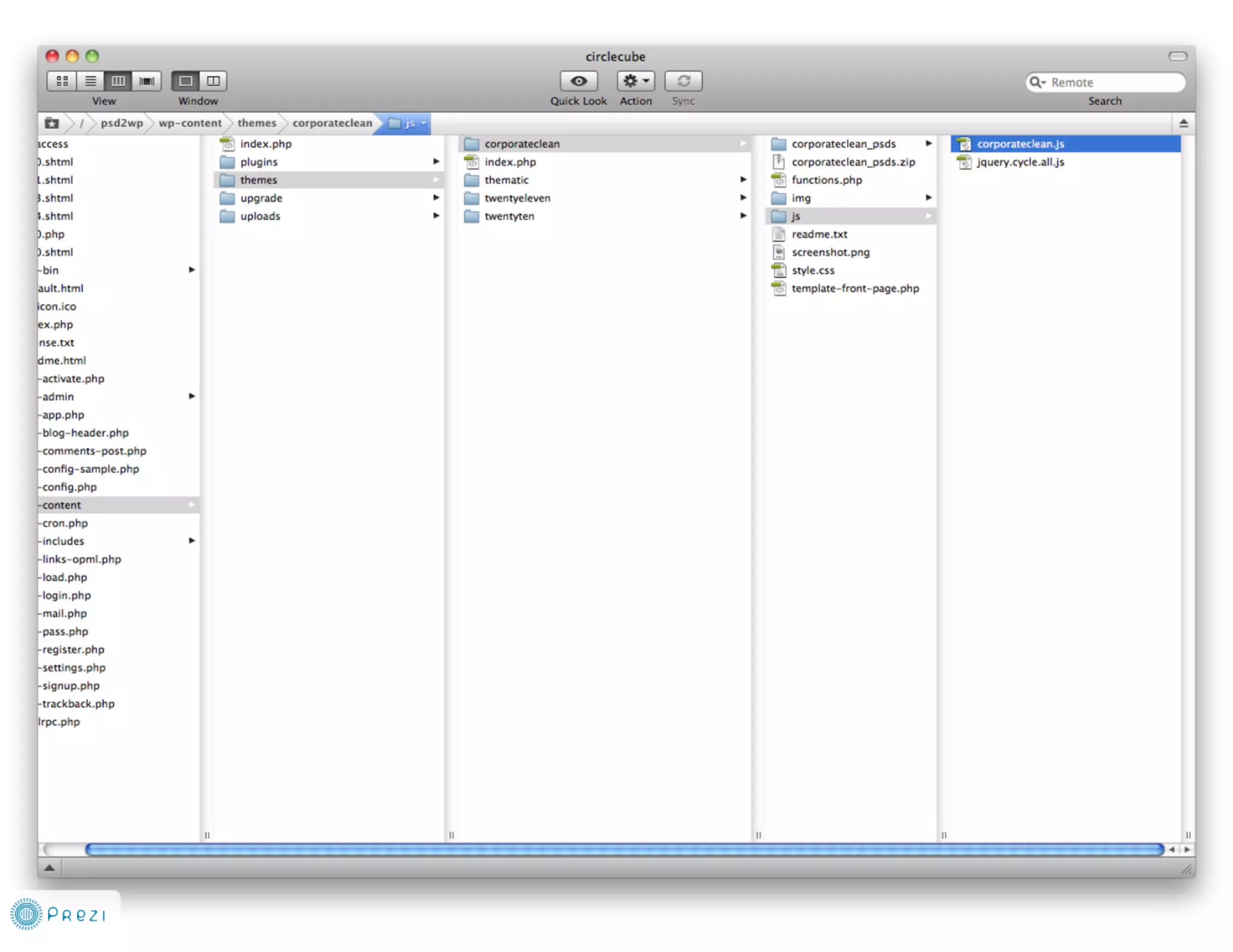Go to psd2wp in path bar
The width and height of the screenshot is (1233, 952).
click(122, 123)
